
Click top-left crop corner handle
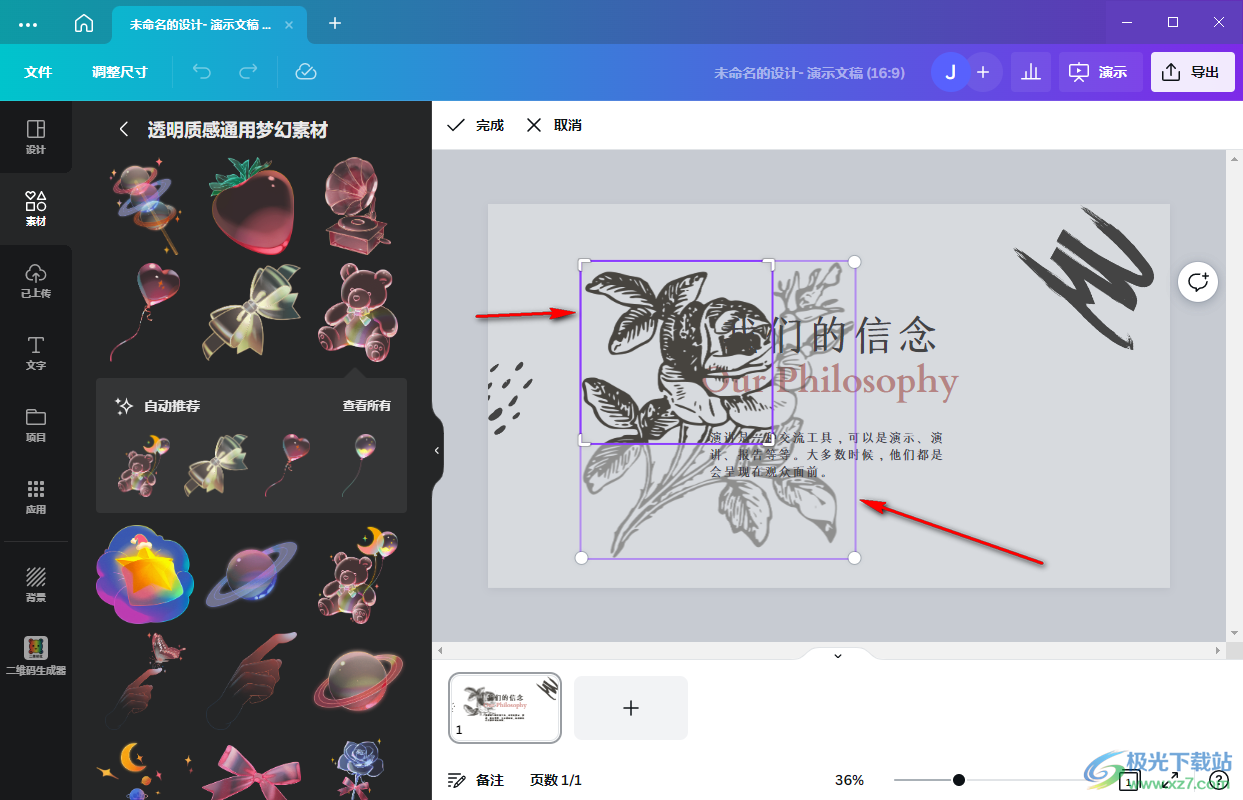pos(584,265)
